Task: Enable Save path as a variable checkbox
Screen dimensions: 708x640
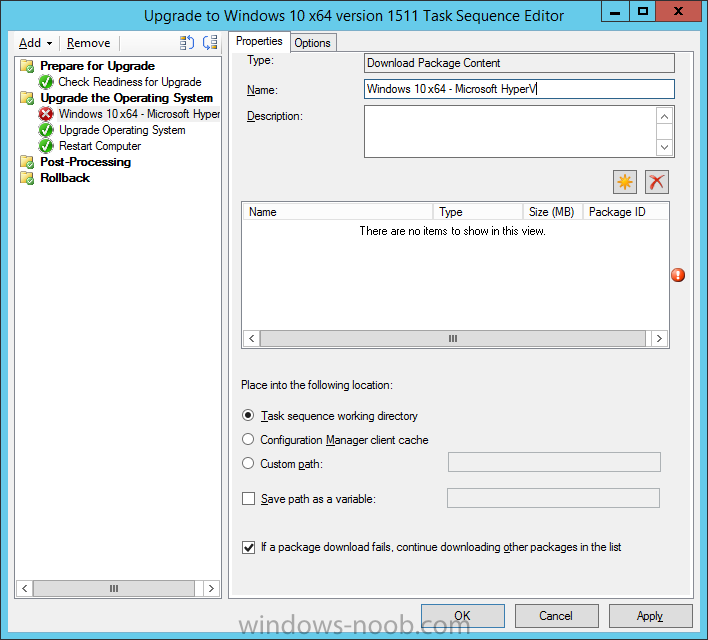Action: (x=248, y=498)
